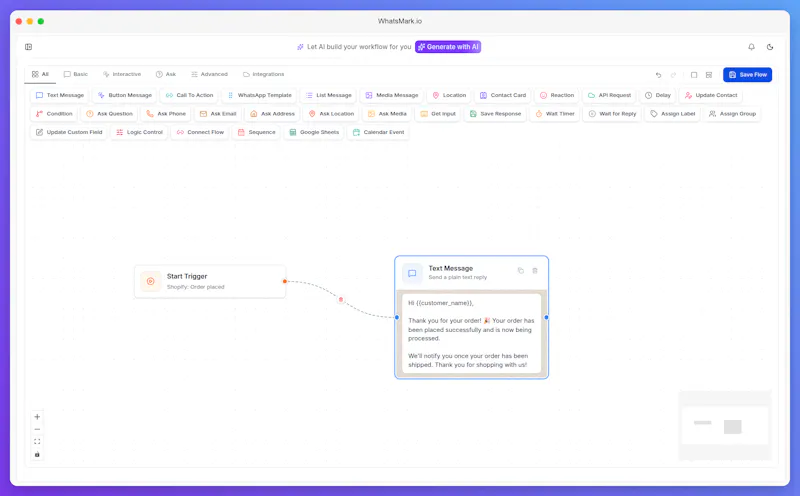
Task: Add a Call To Action node
Action: pyautogui.click(x=189, y=95)
